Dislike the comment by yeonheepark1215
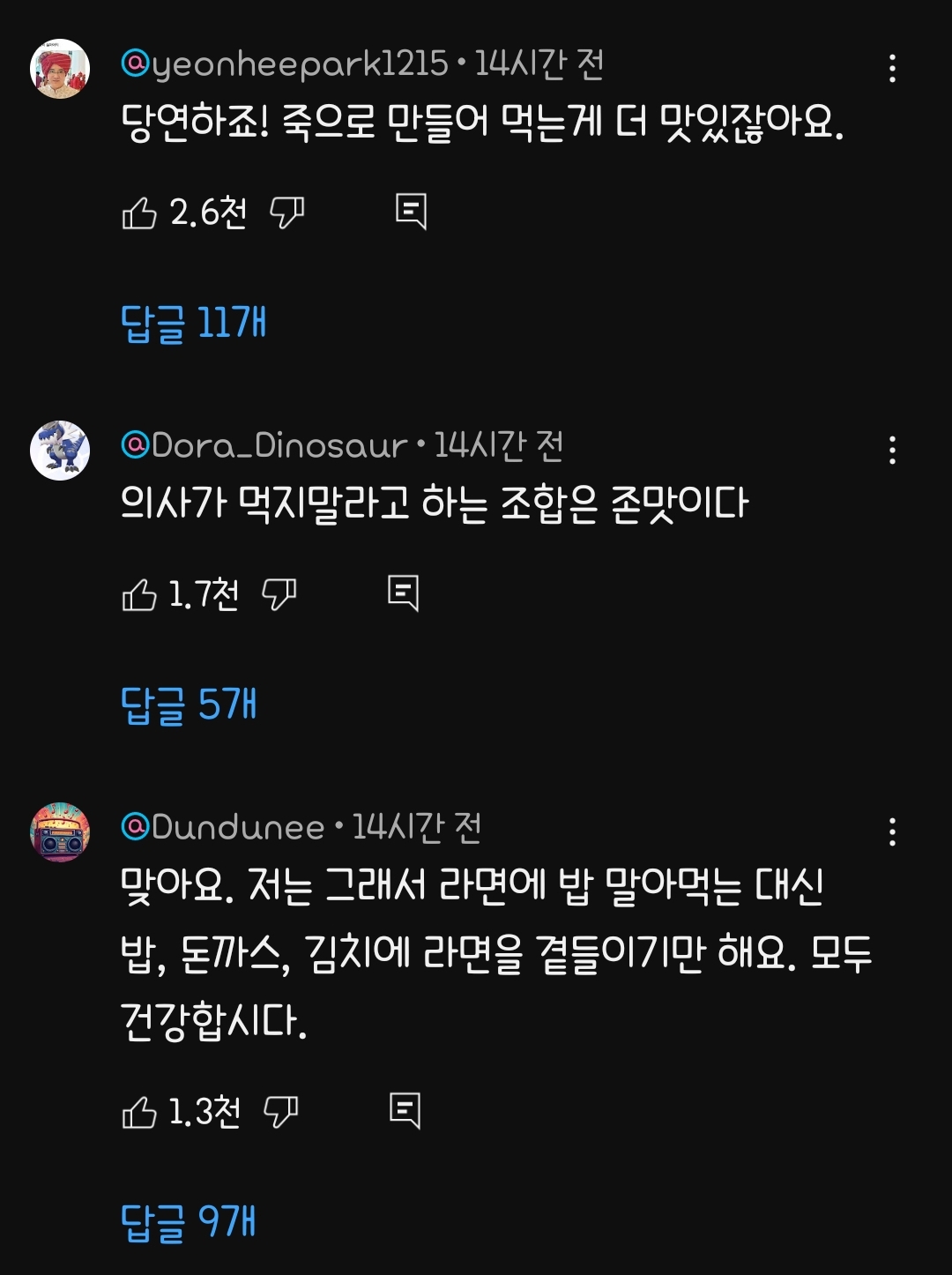The image size is (952, 1275). click(286, 213)
